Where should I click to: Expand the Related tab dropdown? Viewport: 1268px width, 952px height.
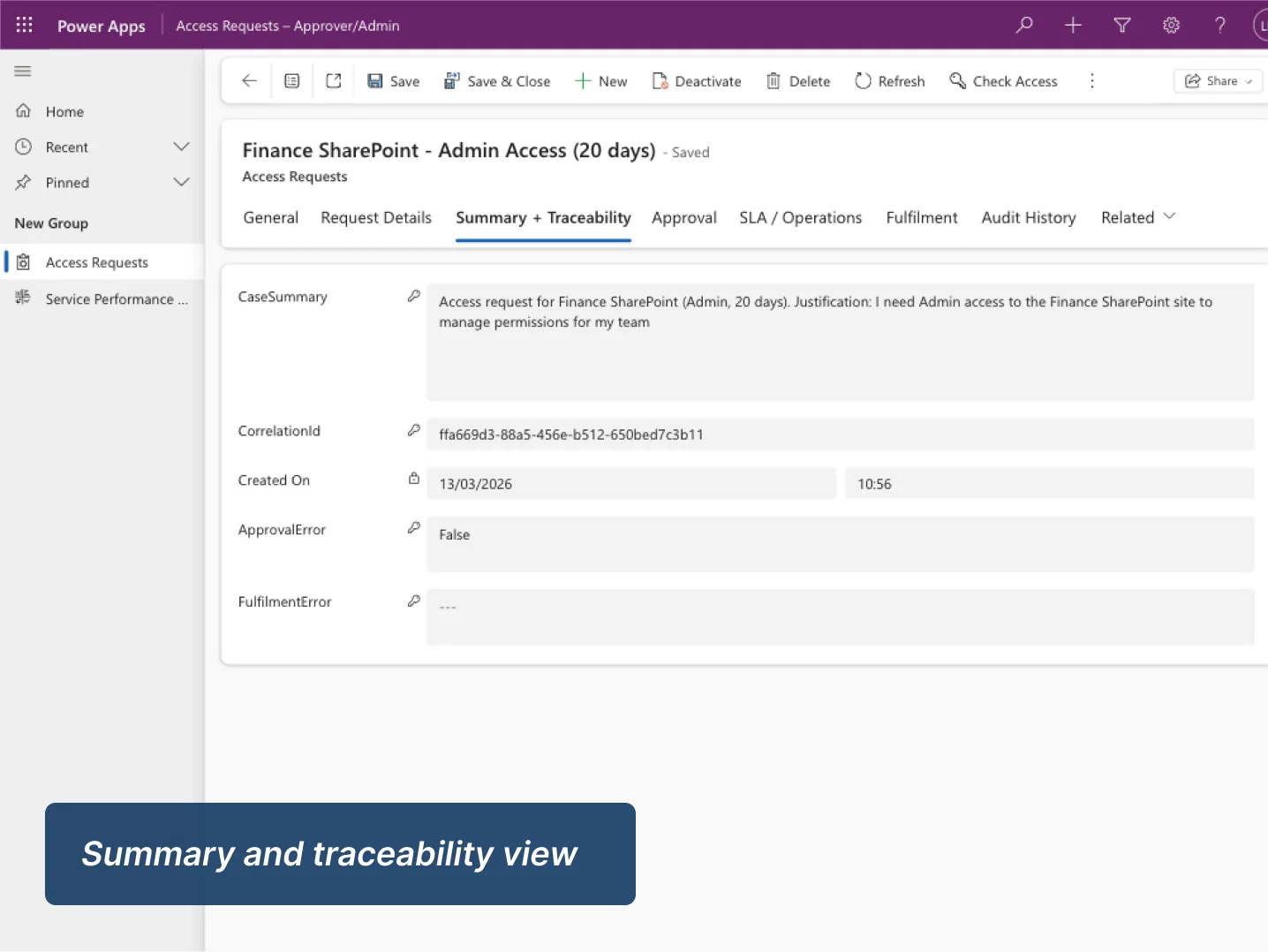[x=1169, y=216]
